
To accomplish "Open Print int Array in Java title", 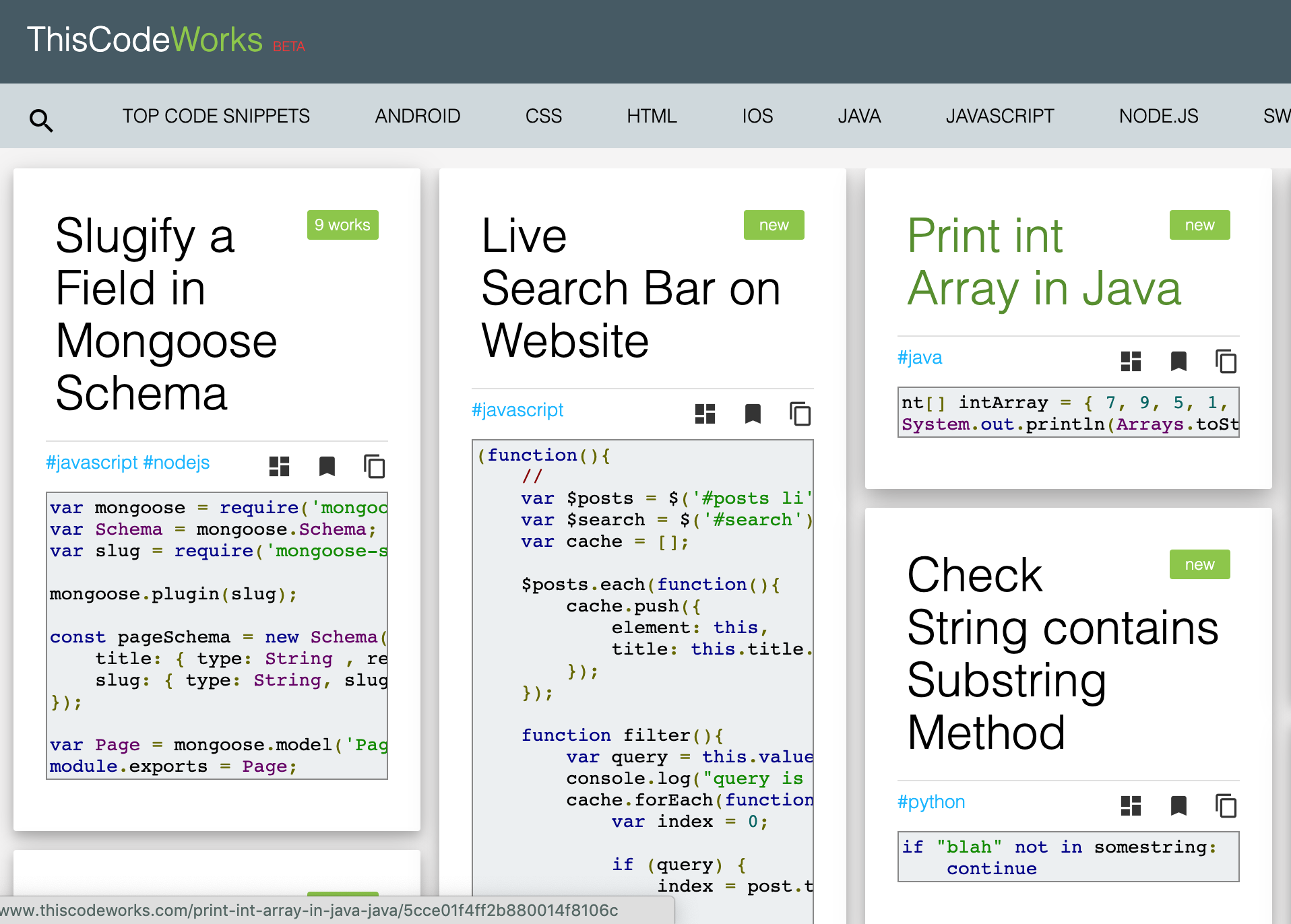I will (1044, 262).
